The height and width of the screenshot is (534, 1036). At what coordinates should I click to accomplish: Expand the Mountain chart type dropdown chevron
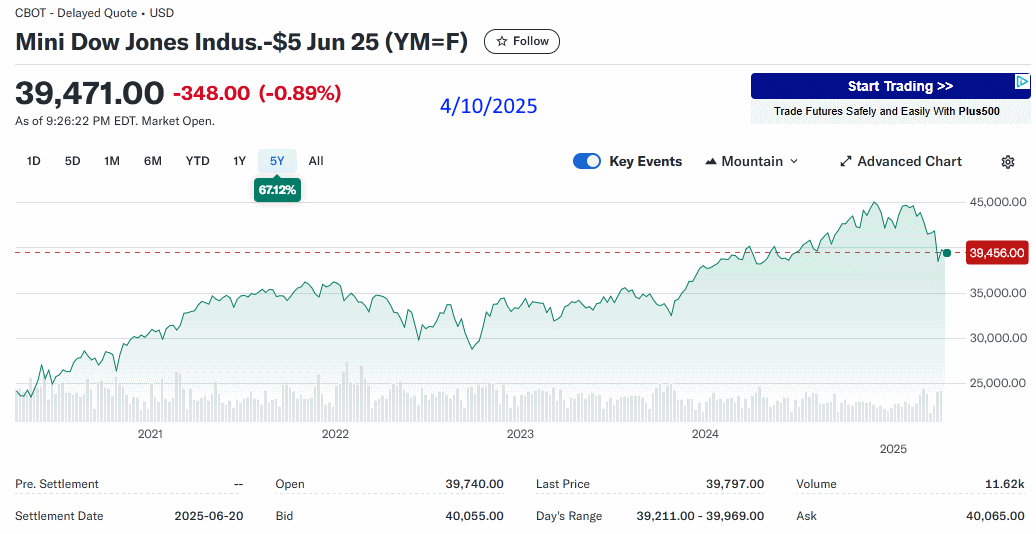[x=794, y=161]
